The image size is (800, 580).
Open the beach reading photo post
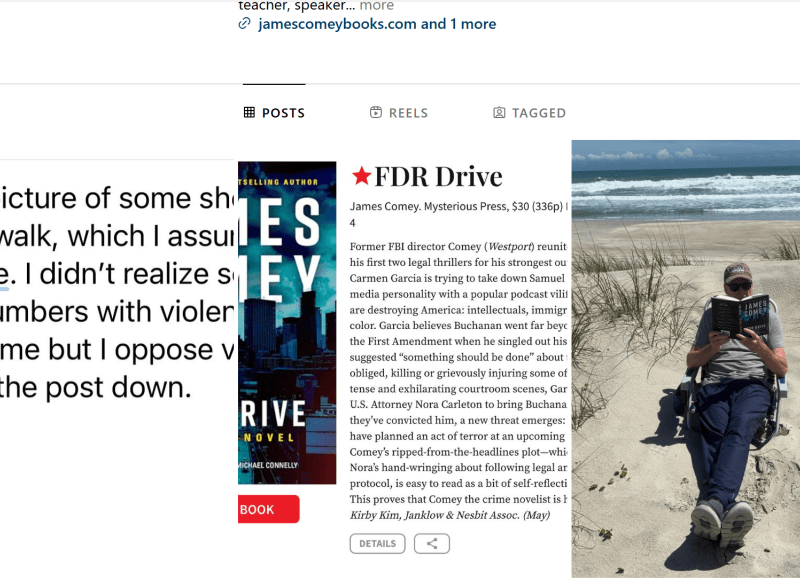pyautogui.click(x=686, y=359)
